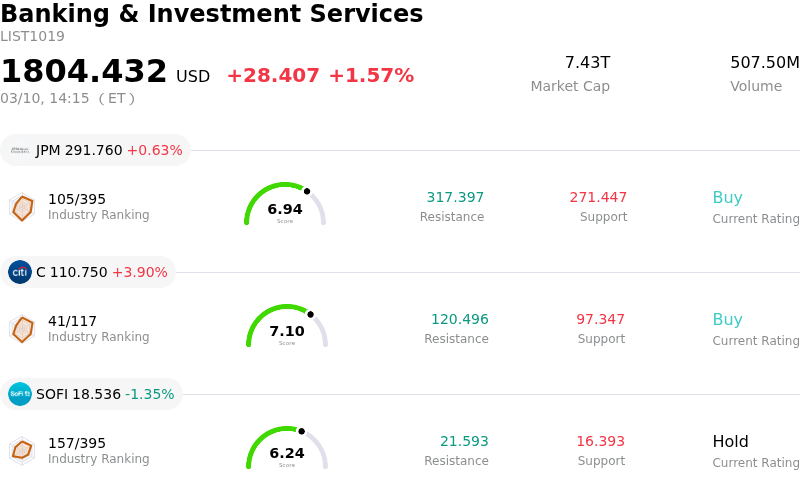The height and width of the screenshot is (488, 800).
Task: Open JPM industry ranking radar icon
Action: [22, 207]
